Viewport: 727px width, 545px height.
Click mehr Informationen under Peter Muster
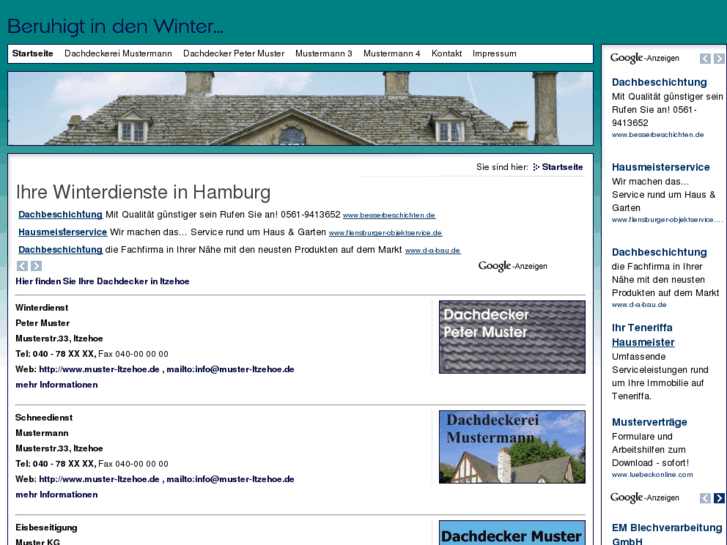tap(57, 385)
